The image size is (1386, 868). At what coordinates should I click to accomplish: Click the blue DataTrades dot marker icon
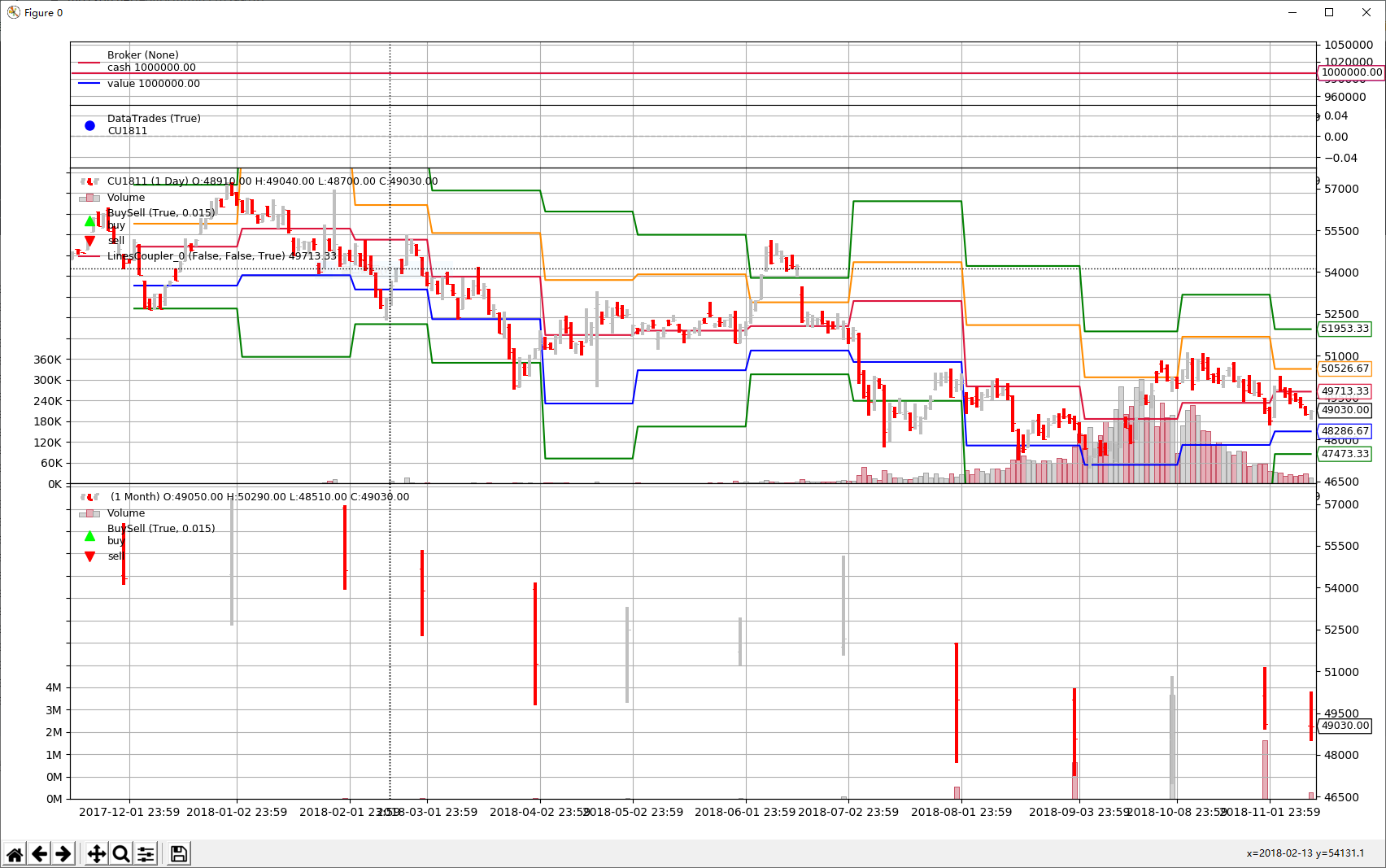tap(89, 125)
